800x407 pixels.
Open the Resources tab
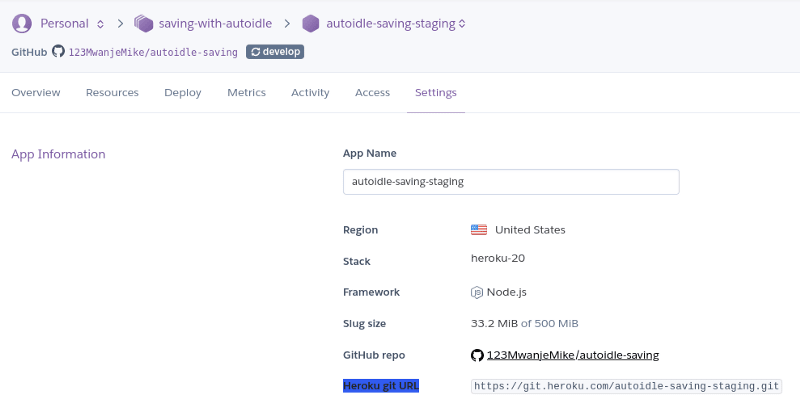point(112,93)
